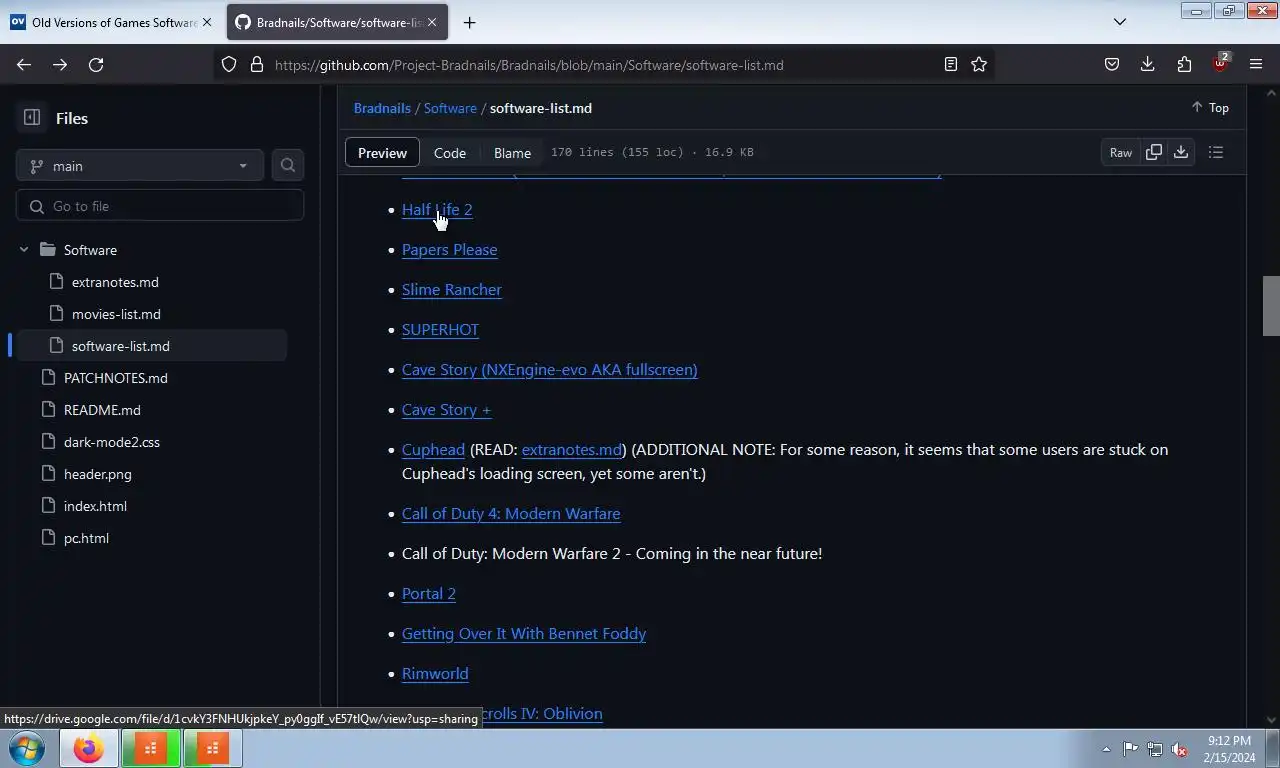Go back in browser history

[24, 65]
